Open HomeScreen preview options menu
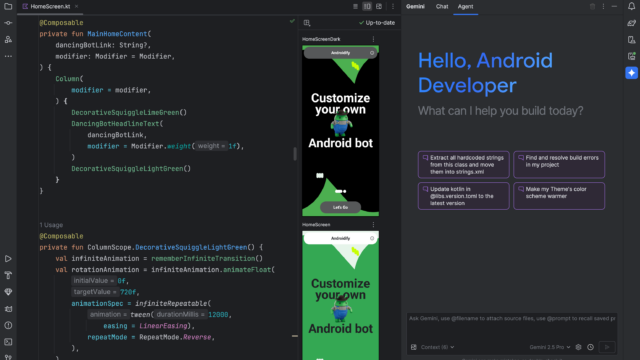The width and height of the screenshot is (640, 360). [x=373, y=224]
